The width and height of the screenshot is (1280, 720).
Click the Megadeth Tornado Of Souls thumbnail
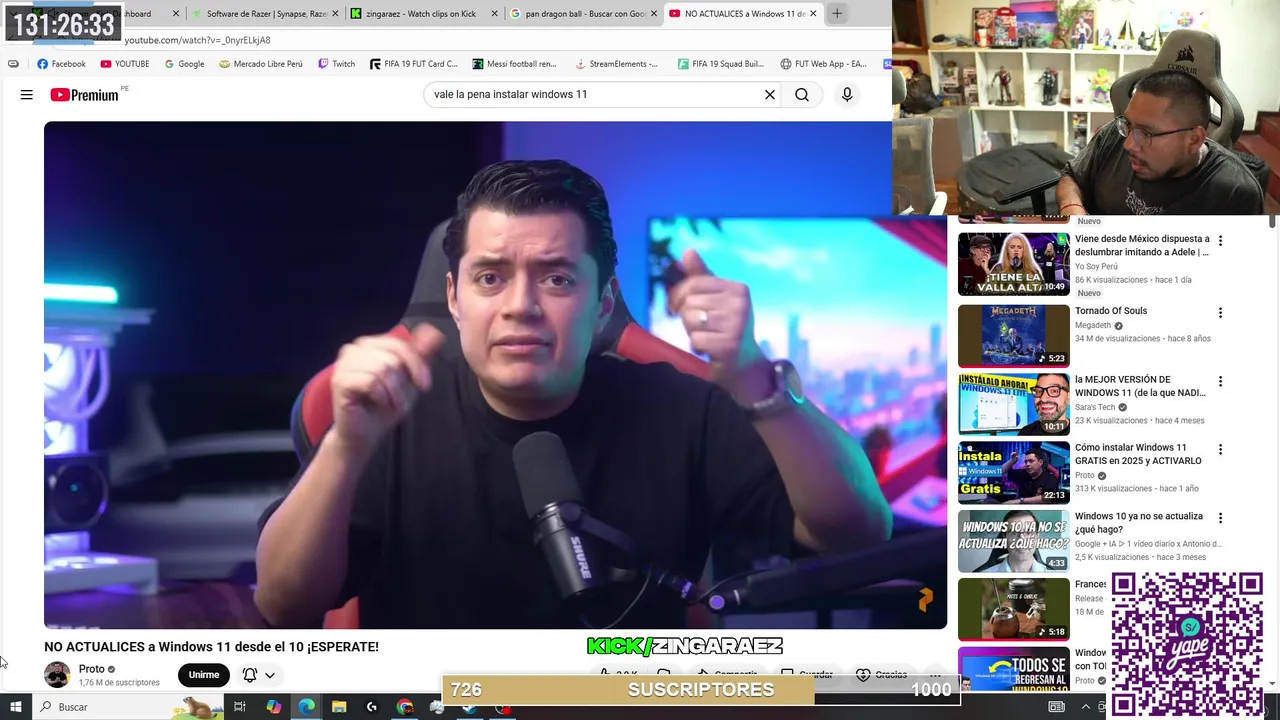[x=1014, y=336]
